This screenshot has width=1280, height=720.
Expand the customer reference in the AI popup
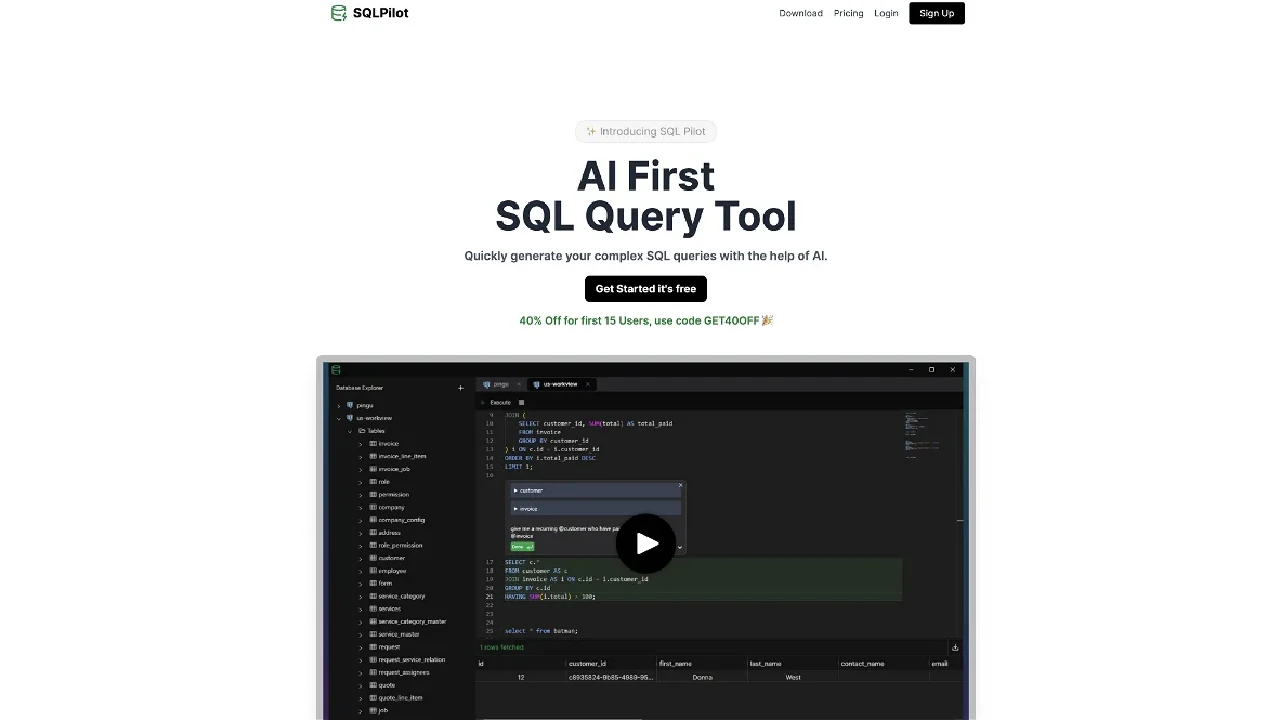tap(516, 490)
